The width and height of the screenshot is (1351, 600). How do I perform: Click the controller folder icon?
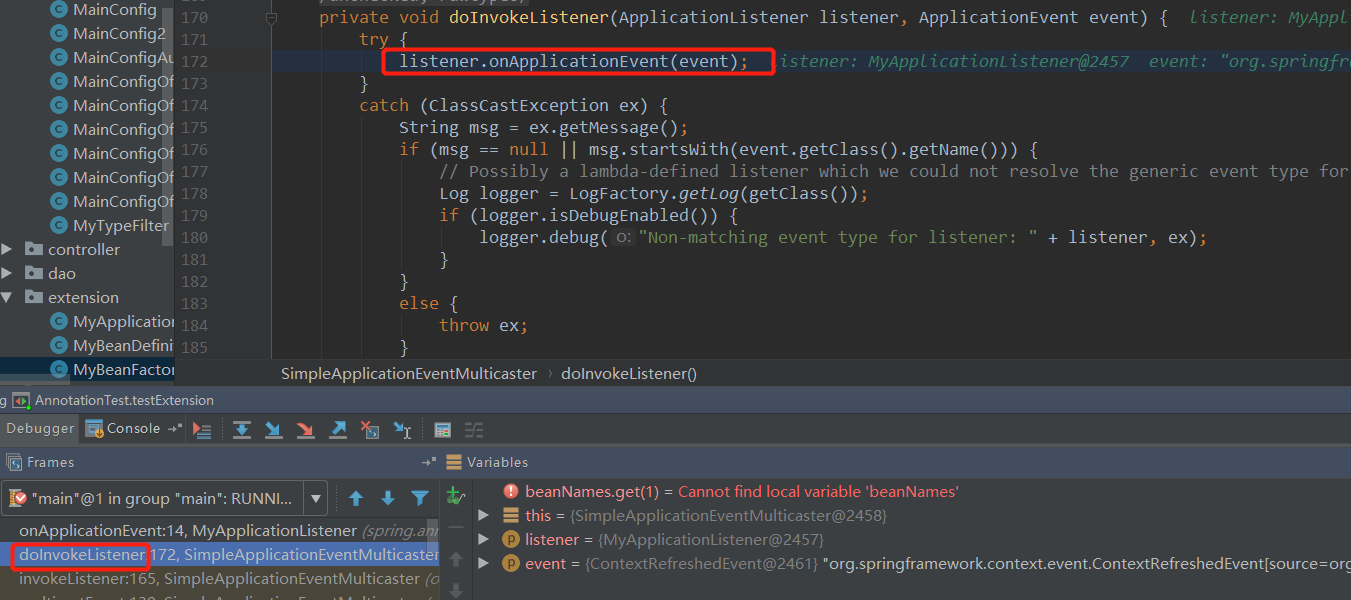click(x=34, y=249)
